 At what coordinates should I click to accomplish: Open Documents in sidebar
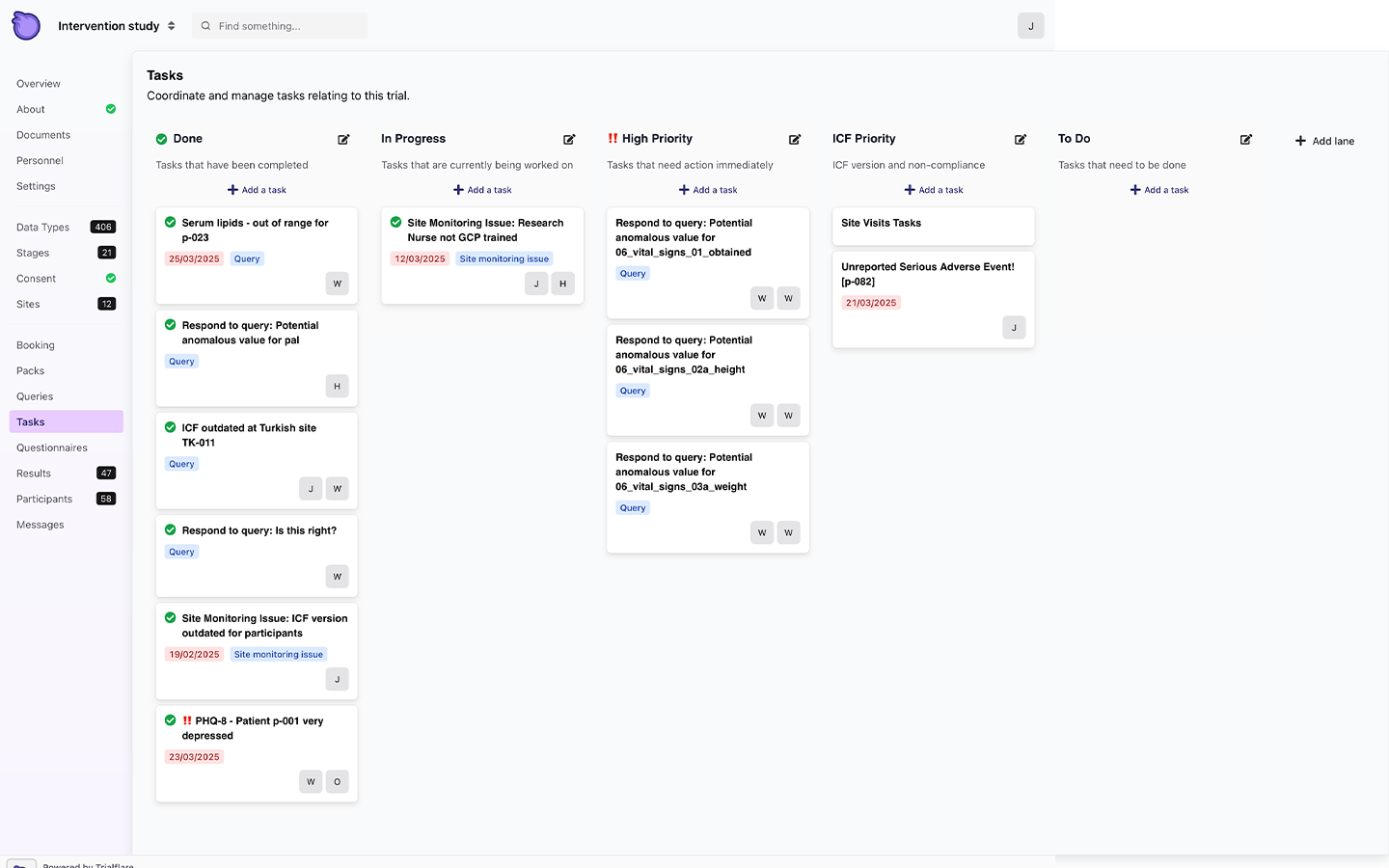tap(43, 135)
